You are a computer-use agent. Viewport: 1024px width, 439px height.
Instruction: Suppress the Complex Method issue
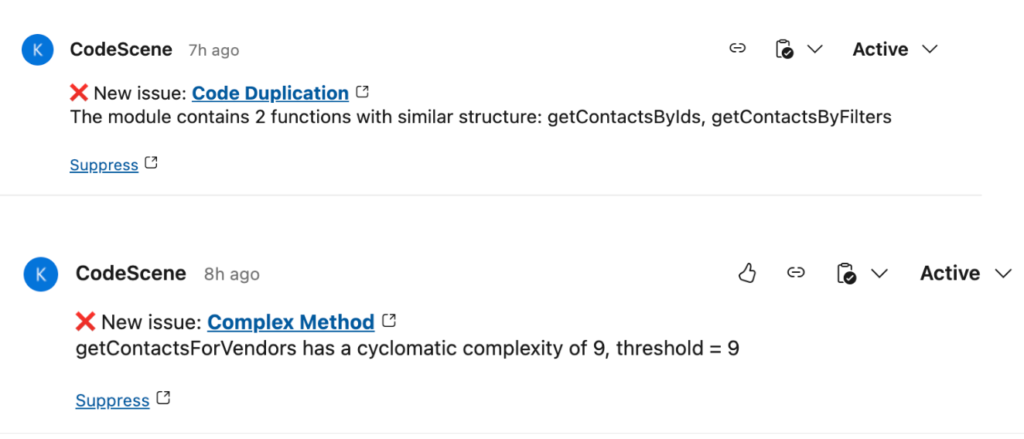point(112,401)
